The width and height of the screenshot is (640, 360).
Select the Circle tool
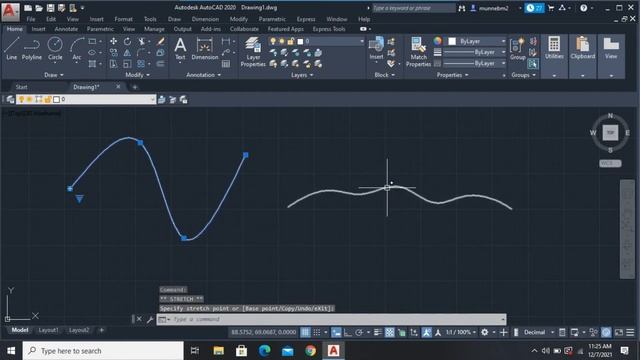pyautogui.click(x=55, y=49)
